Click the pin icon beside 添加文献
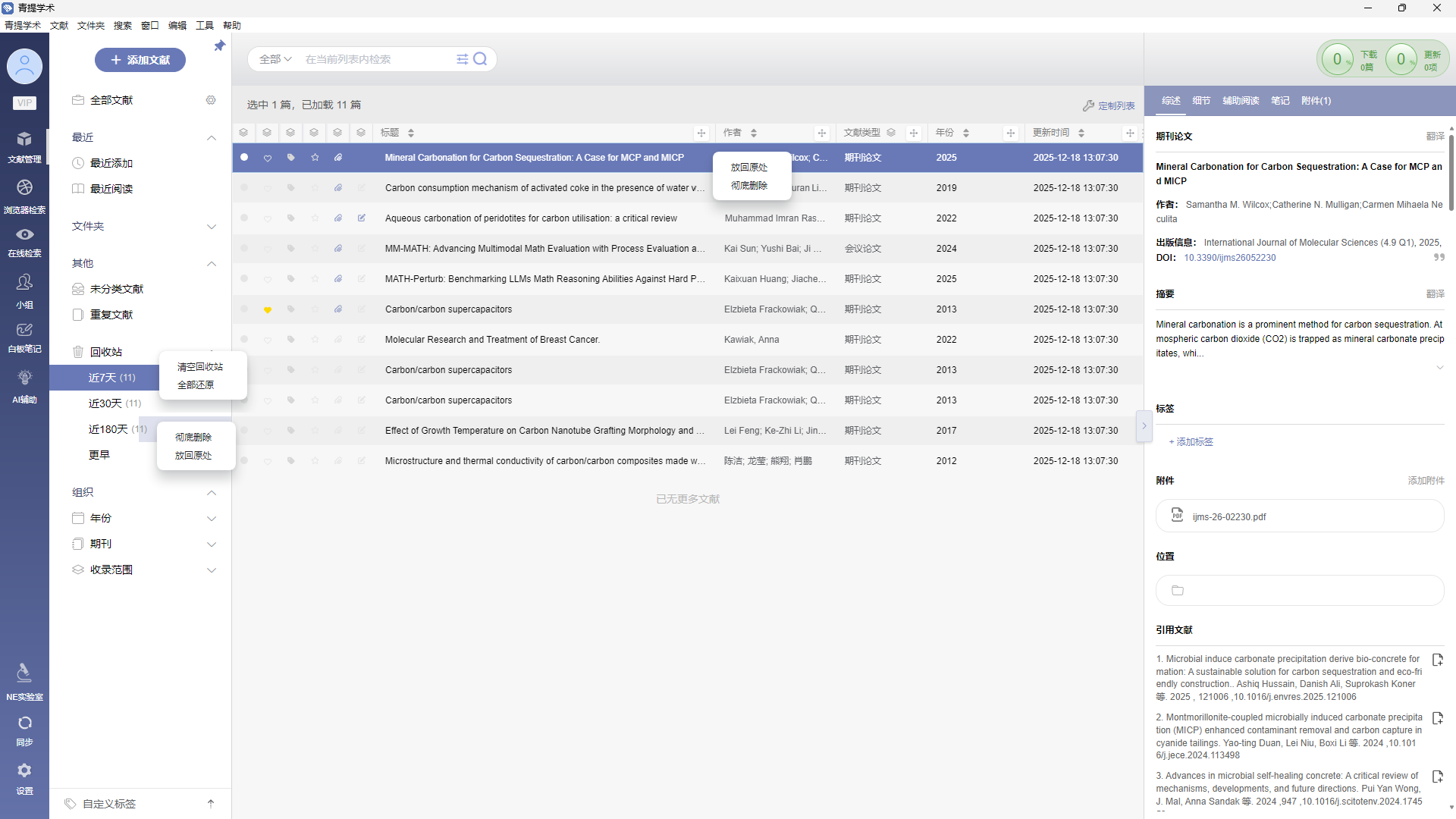This screenshot has width=1456, height=819. pyautogui.click(x=220, y=46)
